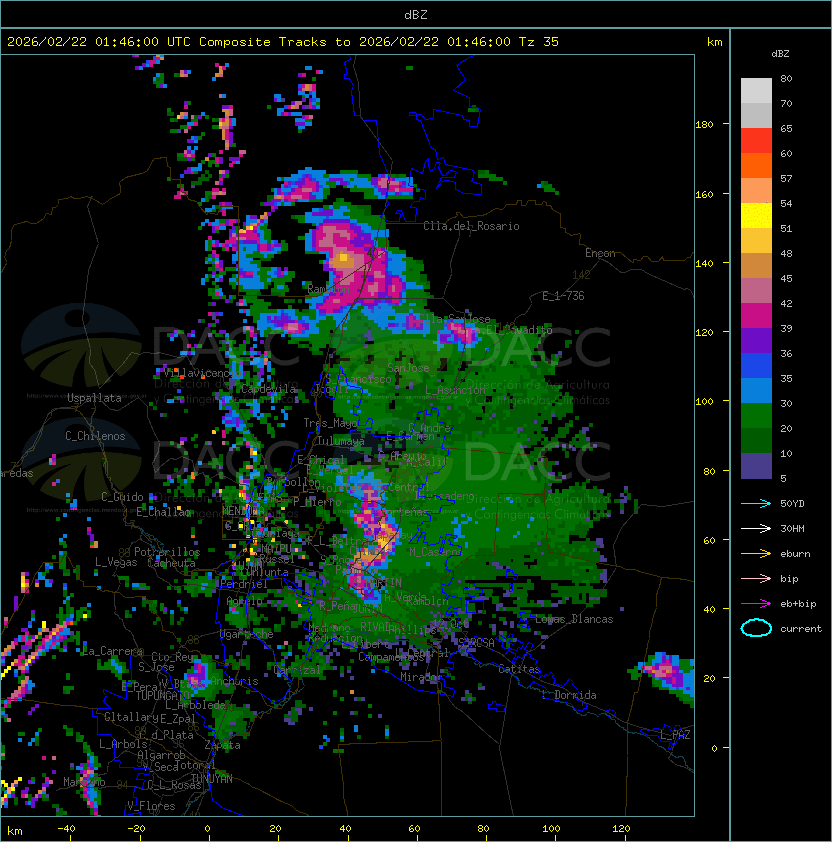Click the yellow eburn arrow icon

coord(756,554)
